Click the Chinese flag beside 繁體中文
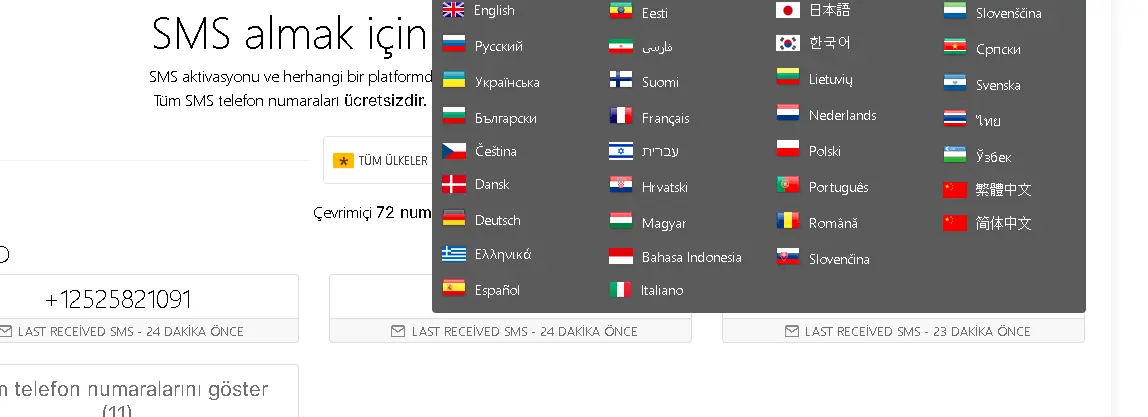This screenshot has width=1148, height=417. tap(955, 189)
